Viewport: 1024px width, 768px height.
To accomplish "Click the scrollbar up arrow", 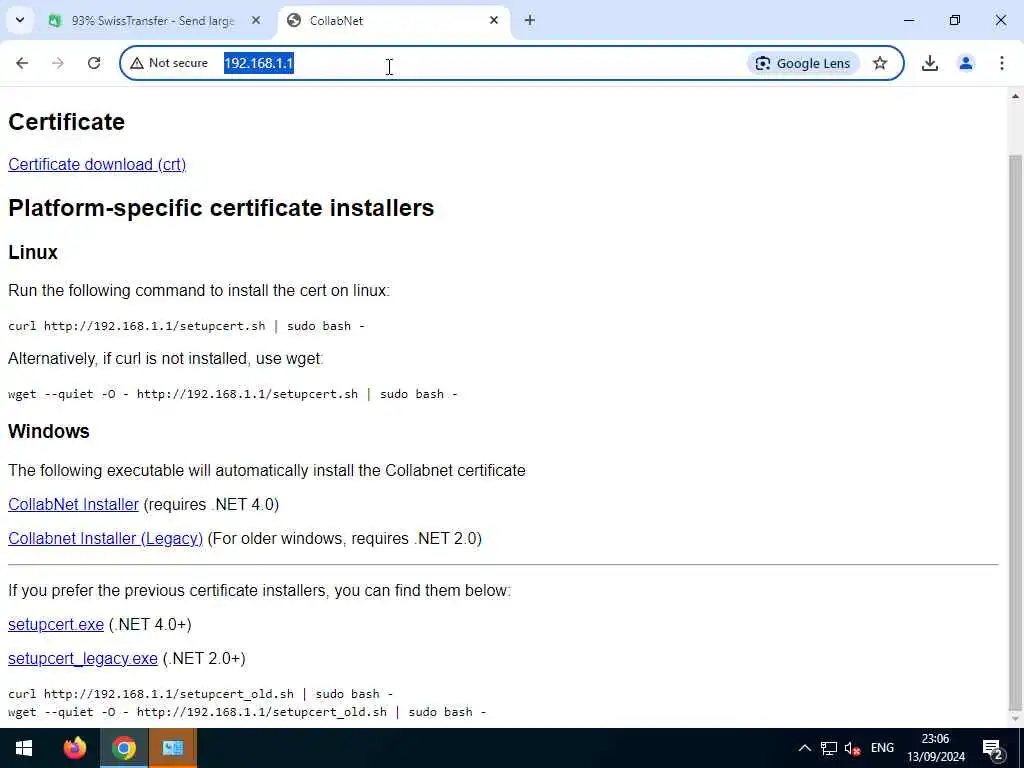I will click(x=1016, y=97).
